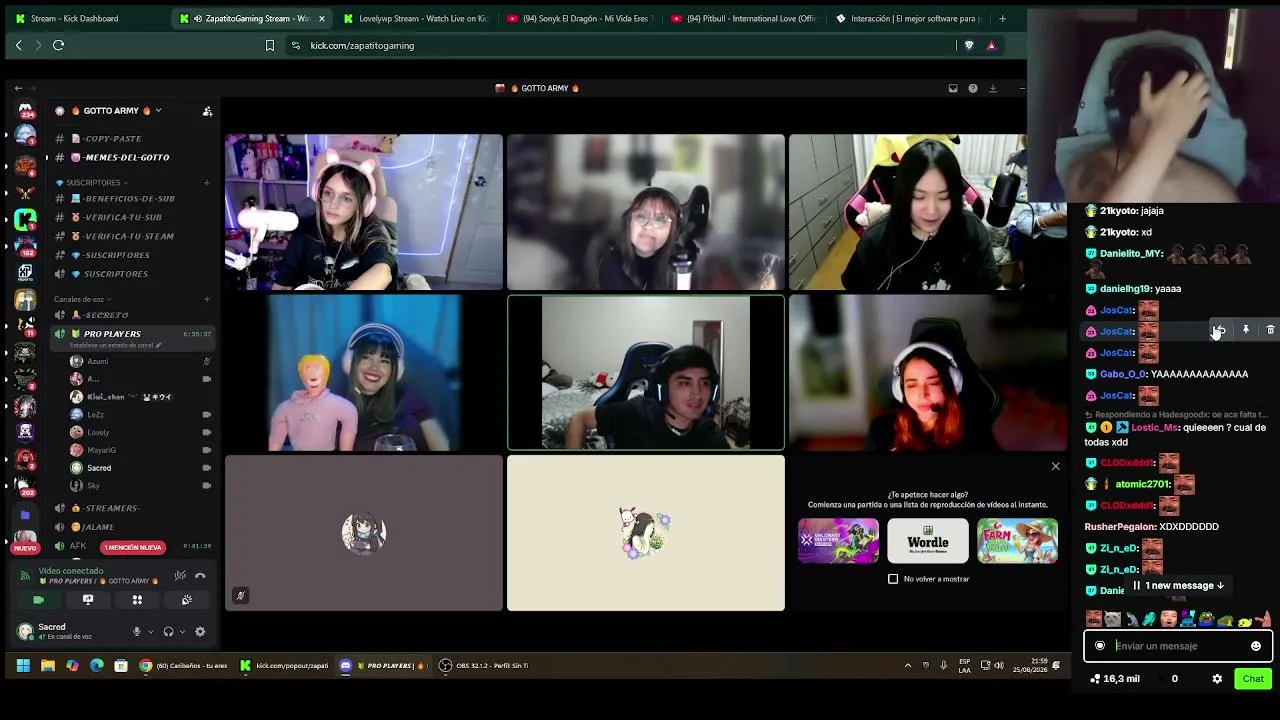
Task: Launch the Farm activity card
Action: (1017, 541)
